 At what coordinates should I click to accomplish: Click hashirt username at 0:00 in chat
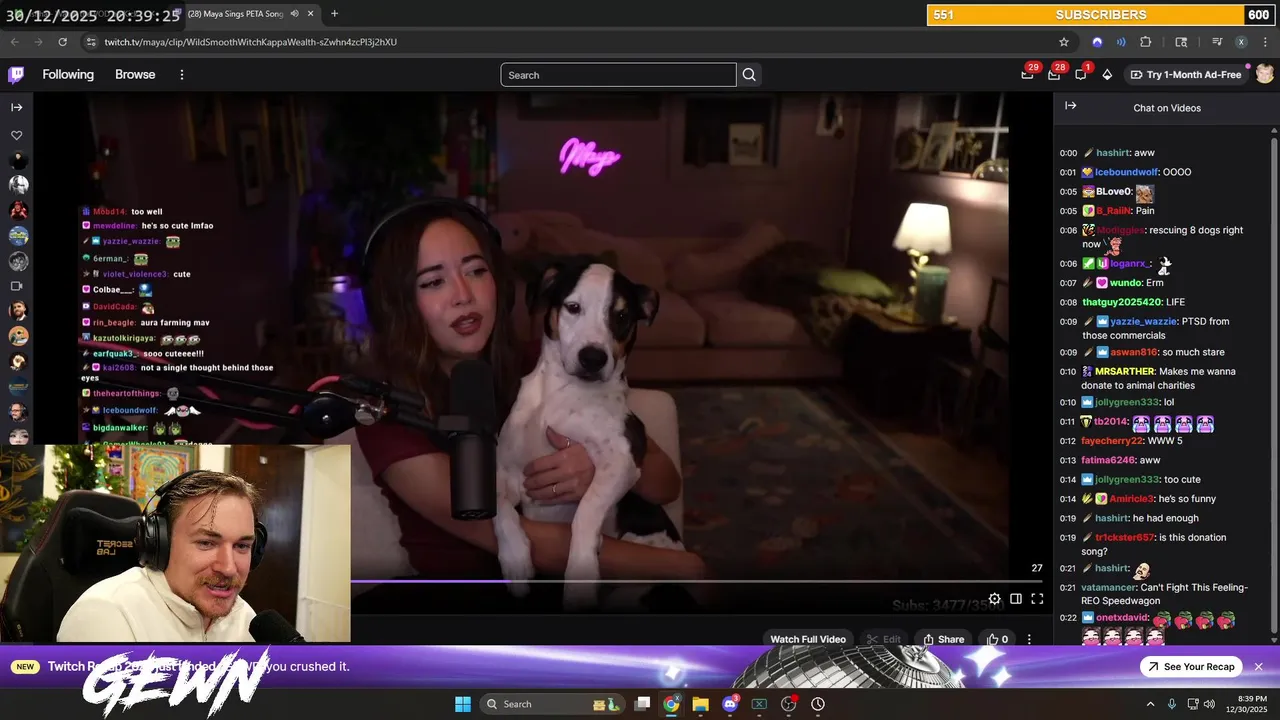point(1113,153)
